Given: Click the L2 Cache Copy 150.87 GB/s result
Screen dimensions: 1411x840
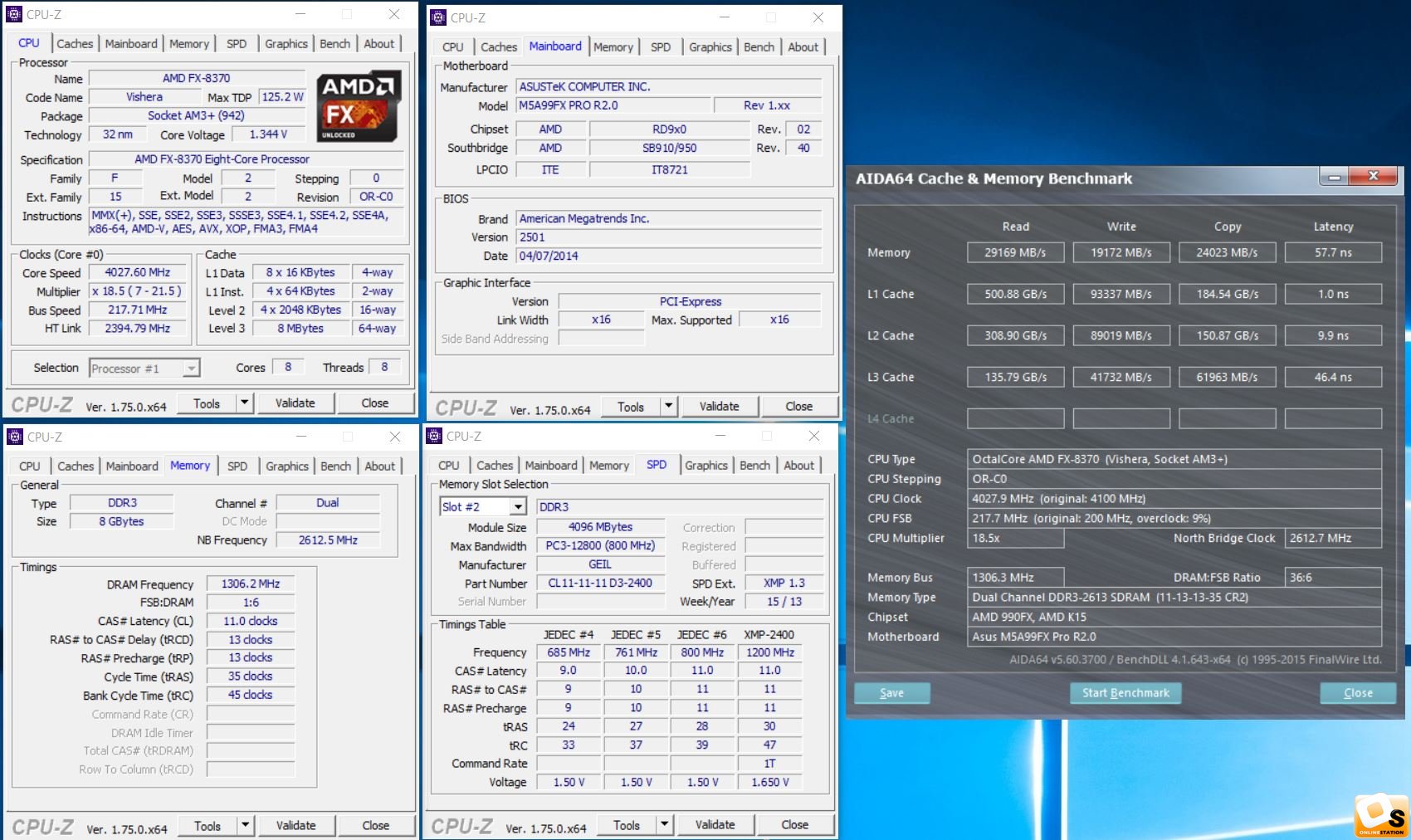Looking at the screenshot, I should click(x=1227, y=335).
